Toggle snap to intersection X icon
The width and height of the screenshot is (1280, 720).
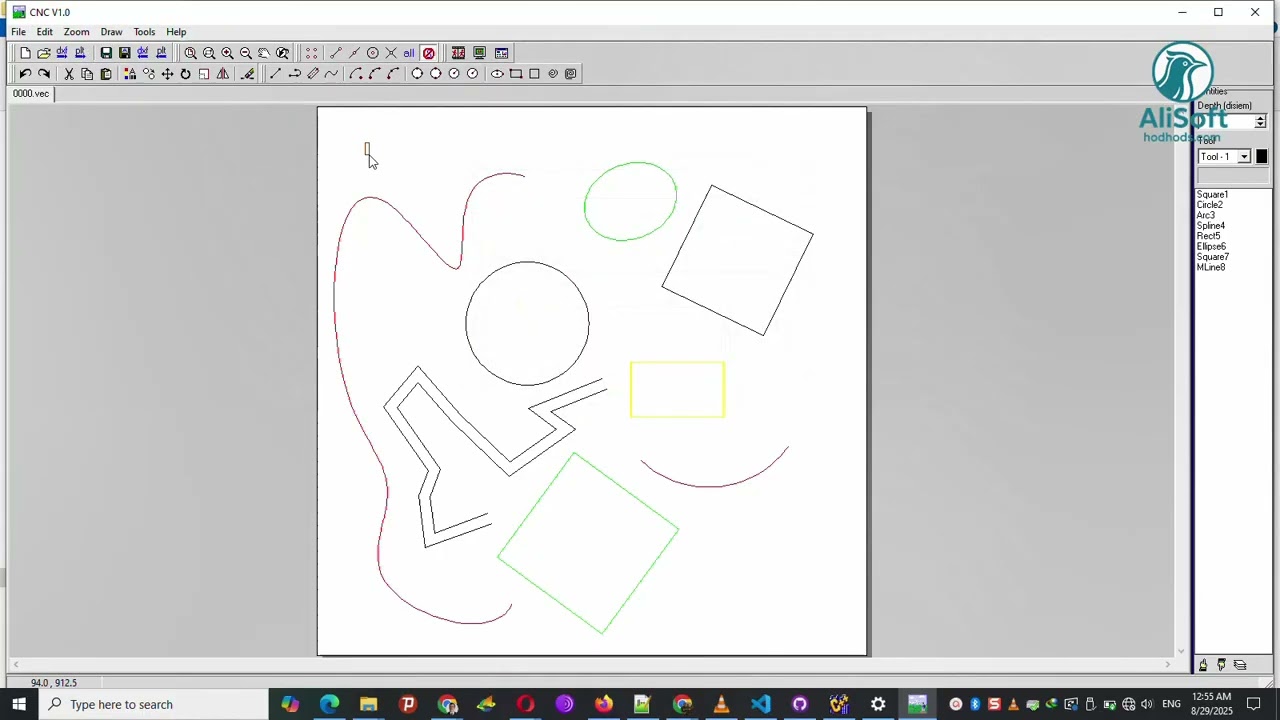click(391, 53)
